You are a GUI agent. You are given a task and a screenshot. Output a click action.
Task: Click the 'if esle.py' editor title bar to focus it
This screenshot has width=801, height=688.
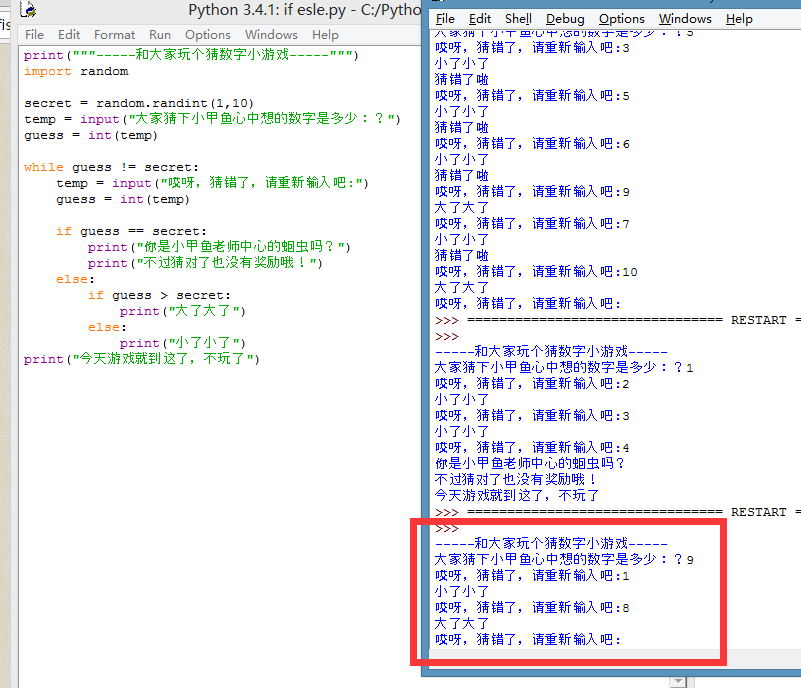click(250, 10)
